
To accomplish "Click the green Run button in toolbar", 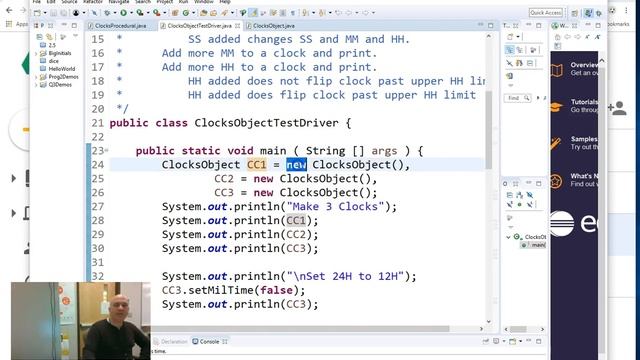I will [123, 13].
